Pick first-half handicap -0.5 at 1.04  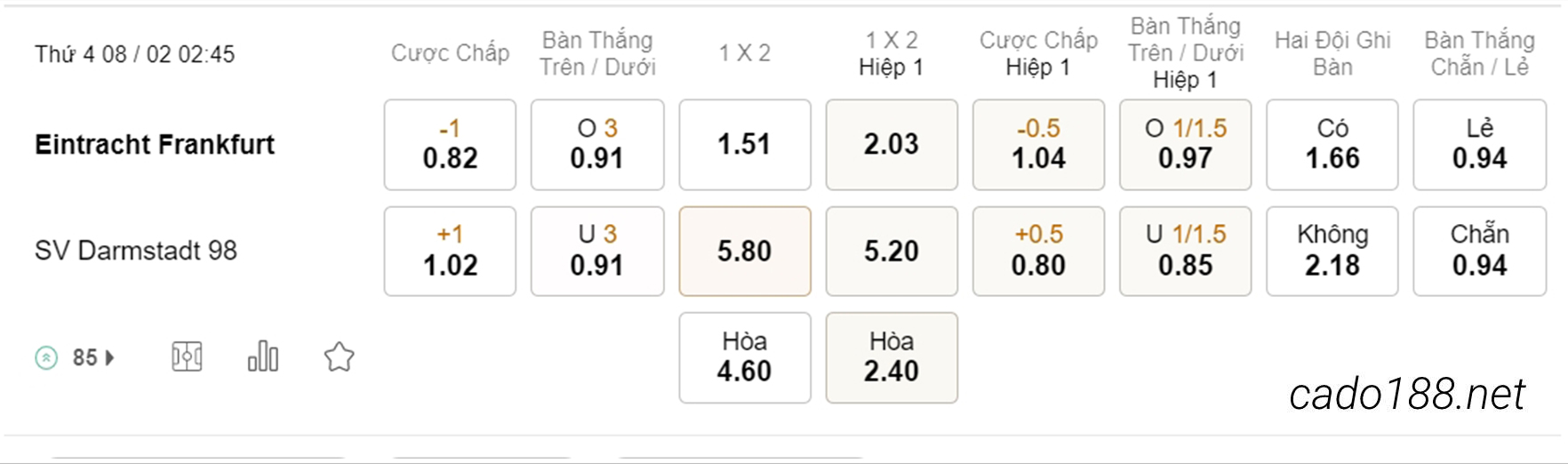click(1038, 144)
